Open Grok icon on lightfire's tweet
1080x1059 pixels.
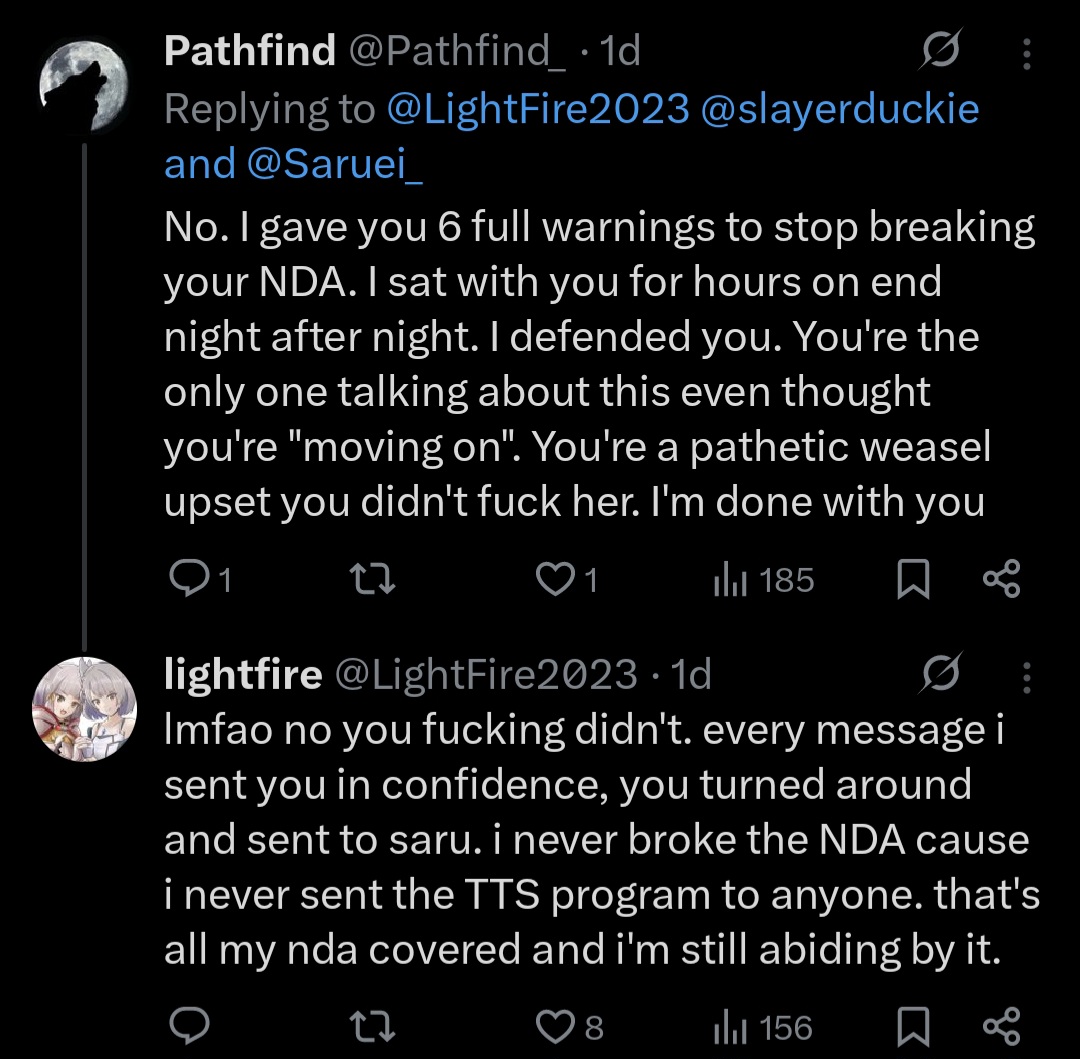pyautogui.click(x=942, y=676)
